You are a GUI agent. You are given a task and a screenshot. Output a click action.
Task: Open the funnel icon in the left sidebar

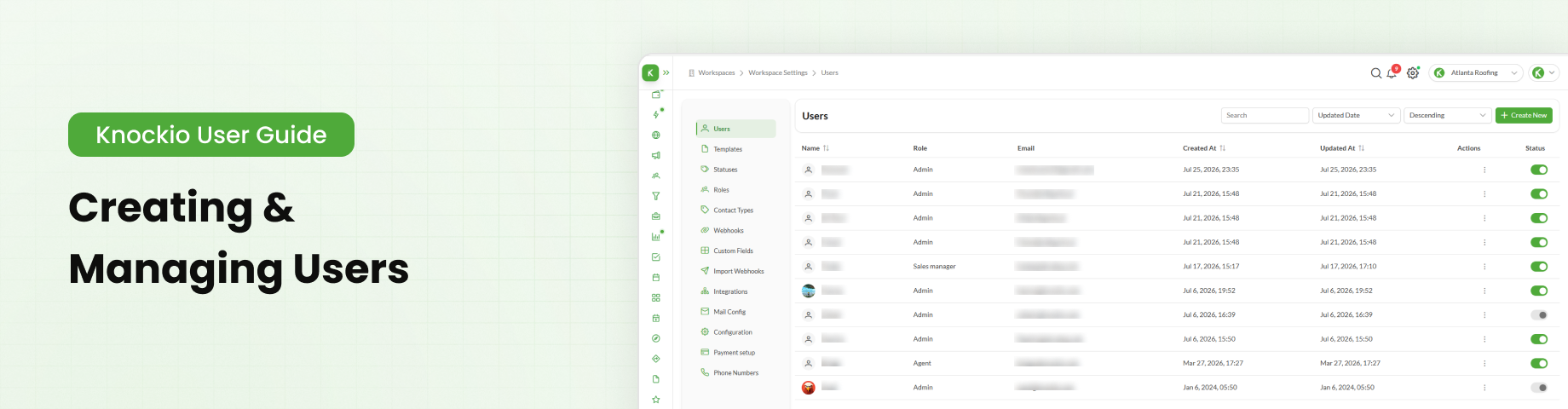(x=656, y=196)
